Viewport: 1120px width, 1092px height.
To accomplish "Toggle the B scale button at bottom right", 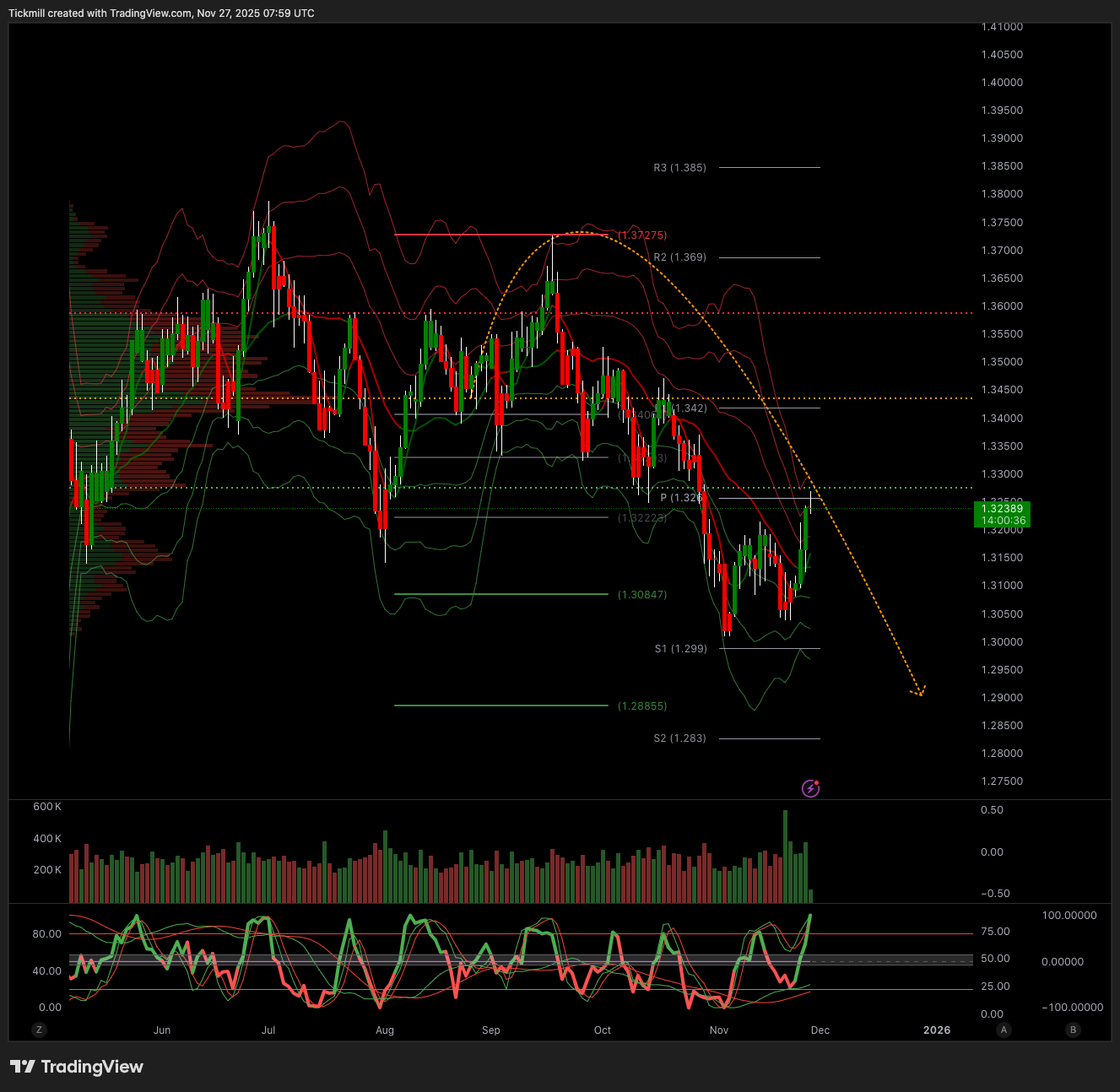I will pos(1073,1030).
